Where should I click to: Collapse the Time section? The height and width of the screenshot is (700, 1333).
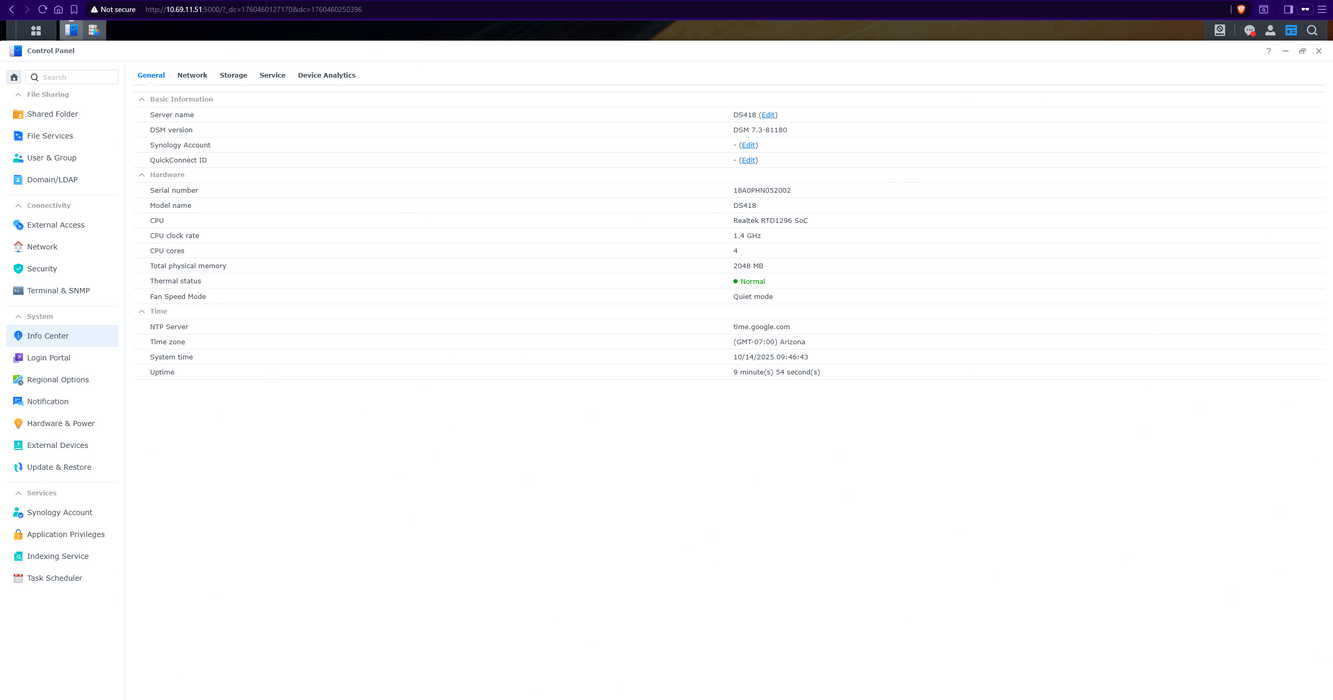pos(142,312)
